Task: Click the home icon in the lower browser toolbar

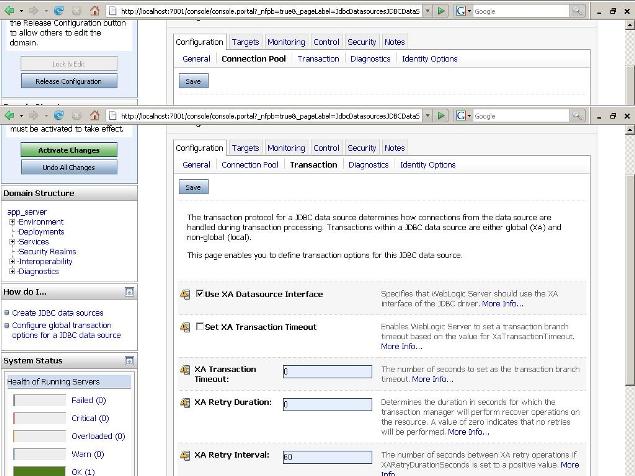Action: (94, 116)
